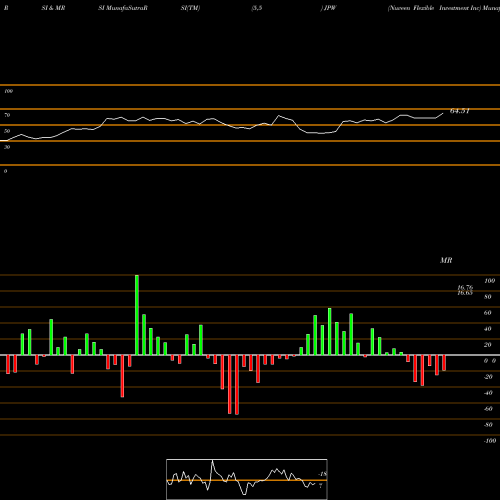Click the MR axis label 20
The image size is (500, 500).
tap(488, 345)
